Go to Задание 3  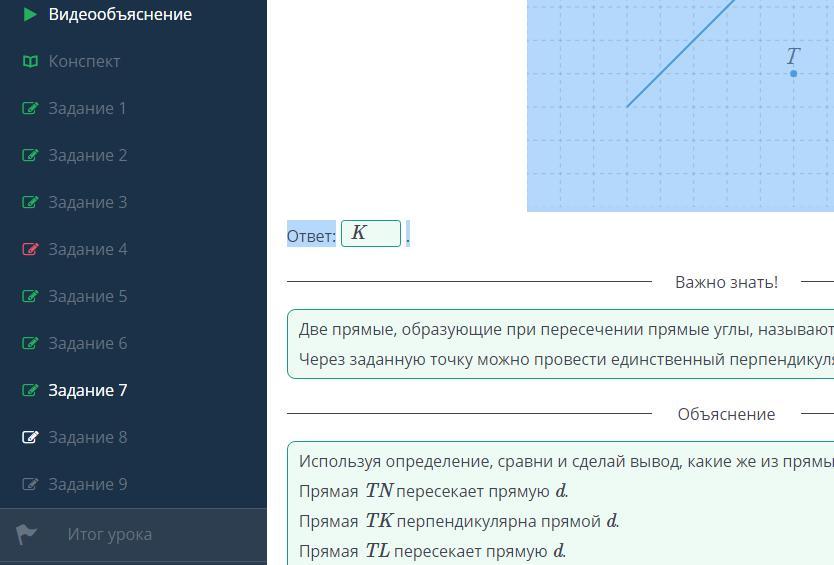tap(88, 202)
